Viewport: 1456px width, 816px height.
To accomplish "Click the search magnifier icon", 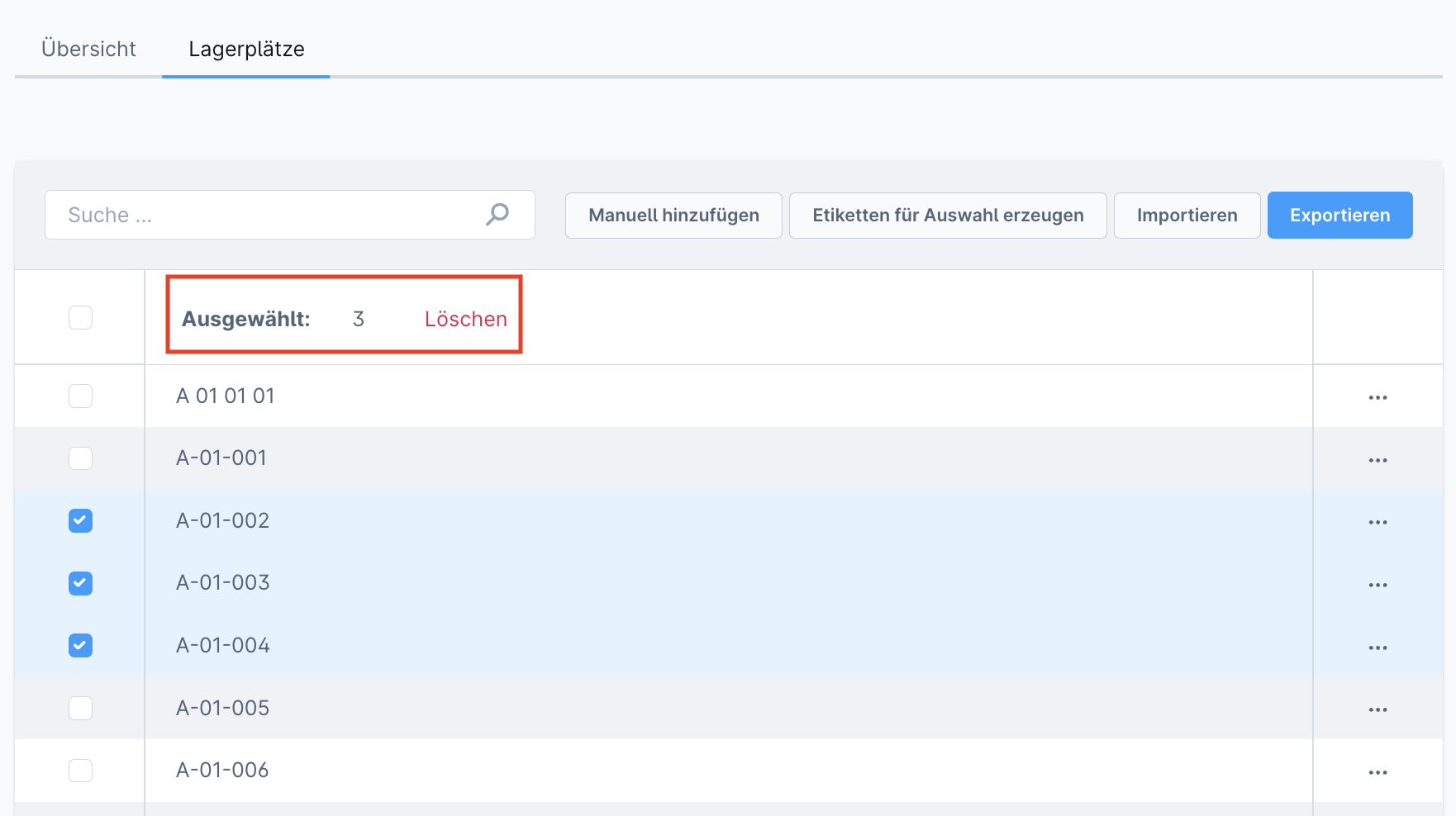I will [497, 215].
